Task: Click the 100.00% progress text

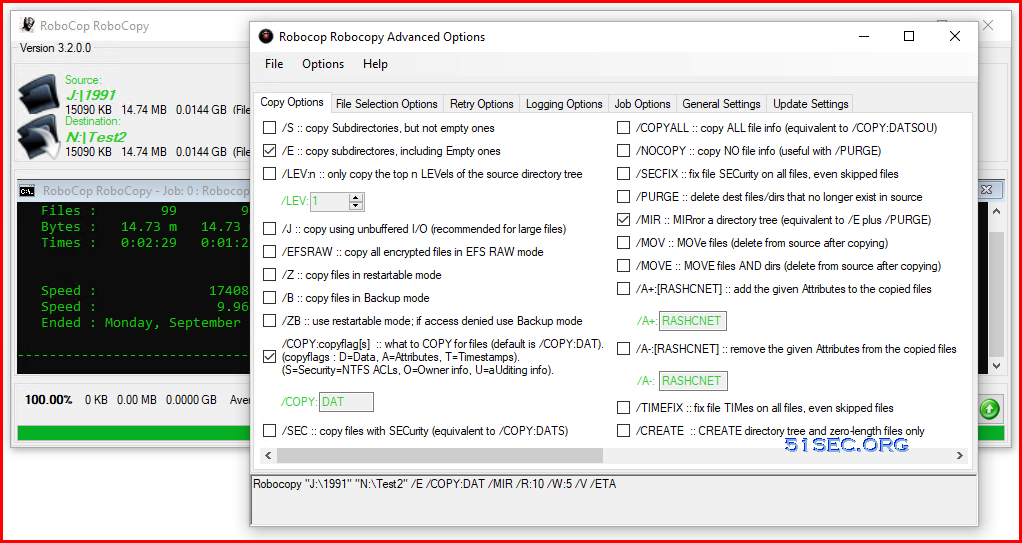Action: coord(48,400)
